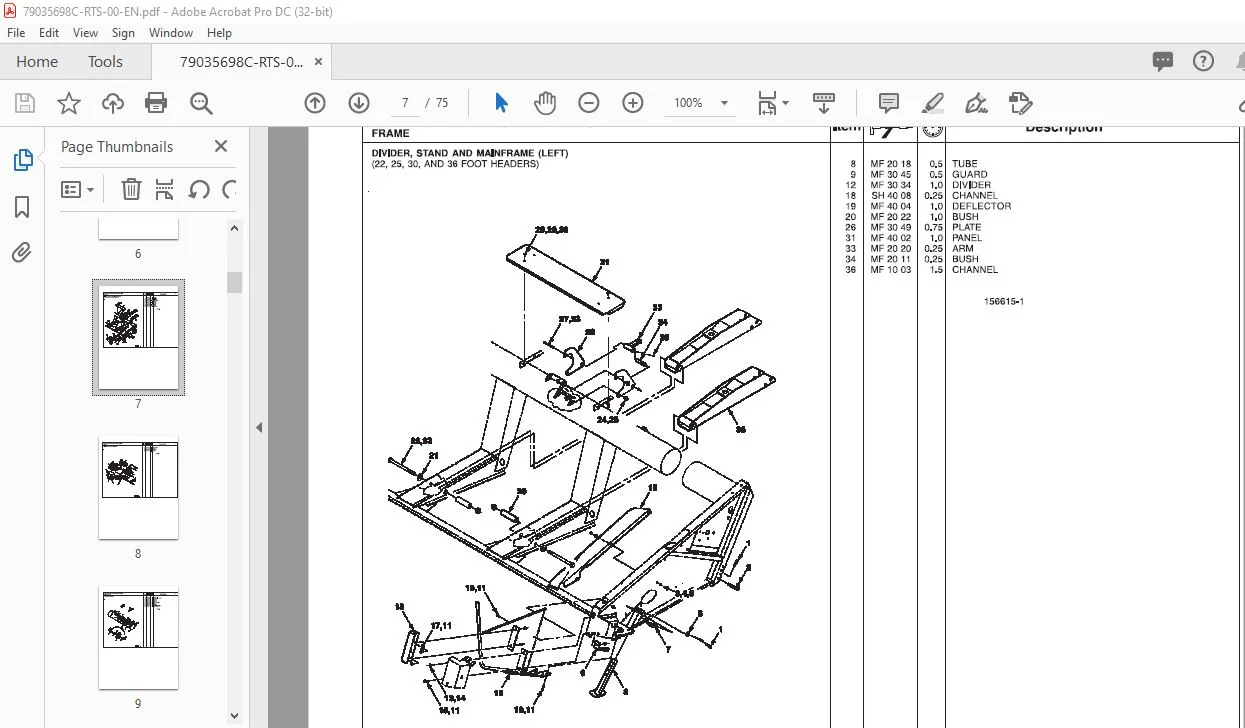Click the PANEL description row

click(967, 238)
